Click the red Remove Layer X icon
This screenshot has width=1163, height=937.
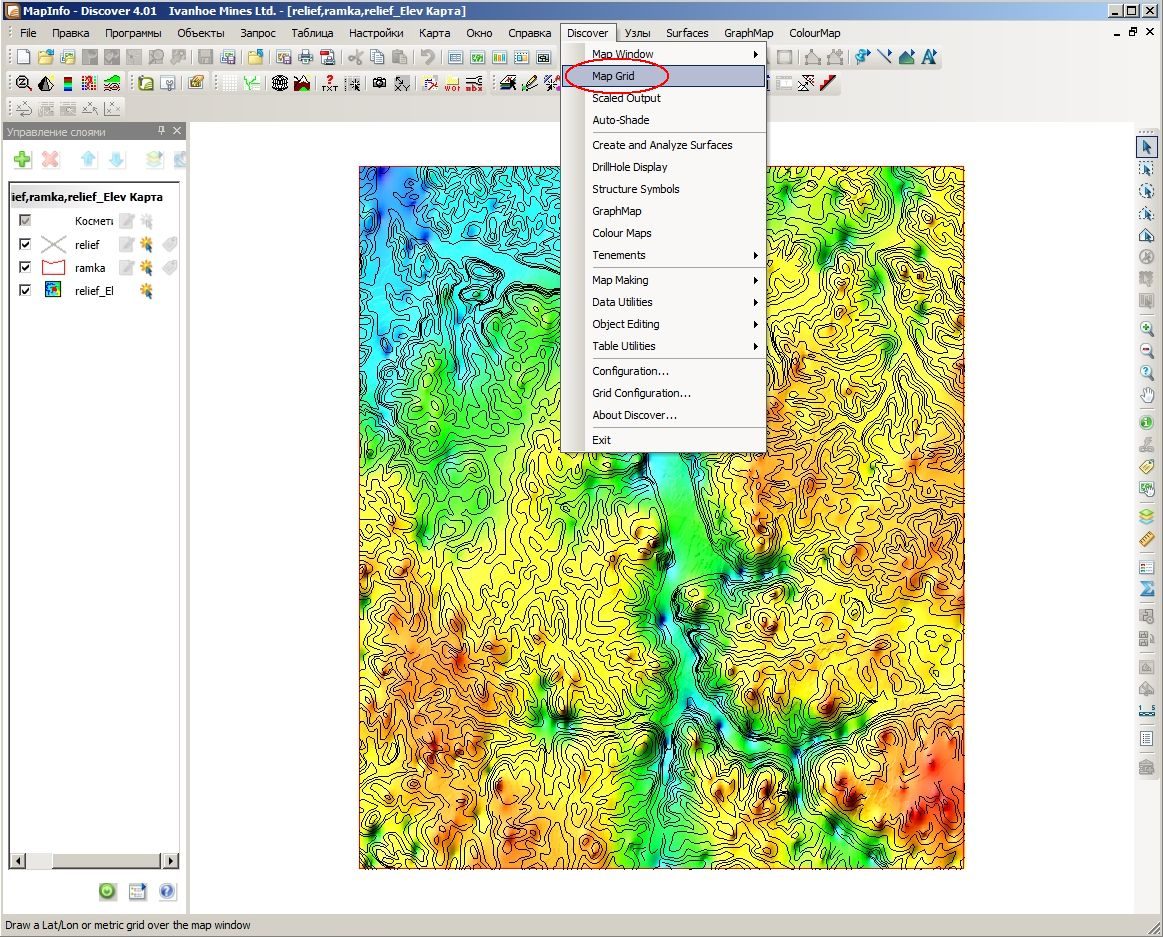[x=50, y=159]
